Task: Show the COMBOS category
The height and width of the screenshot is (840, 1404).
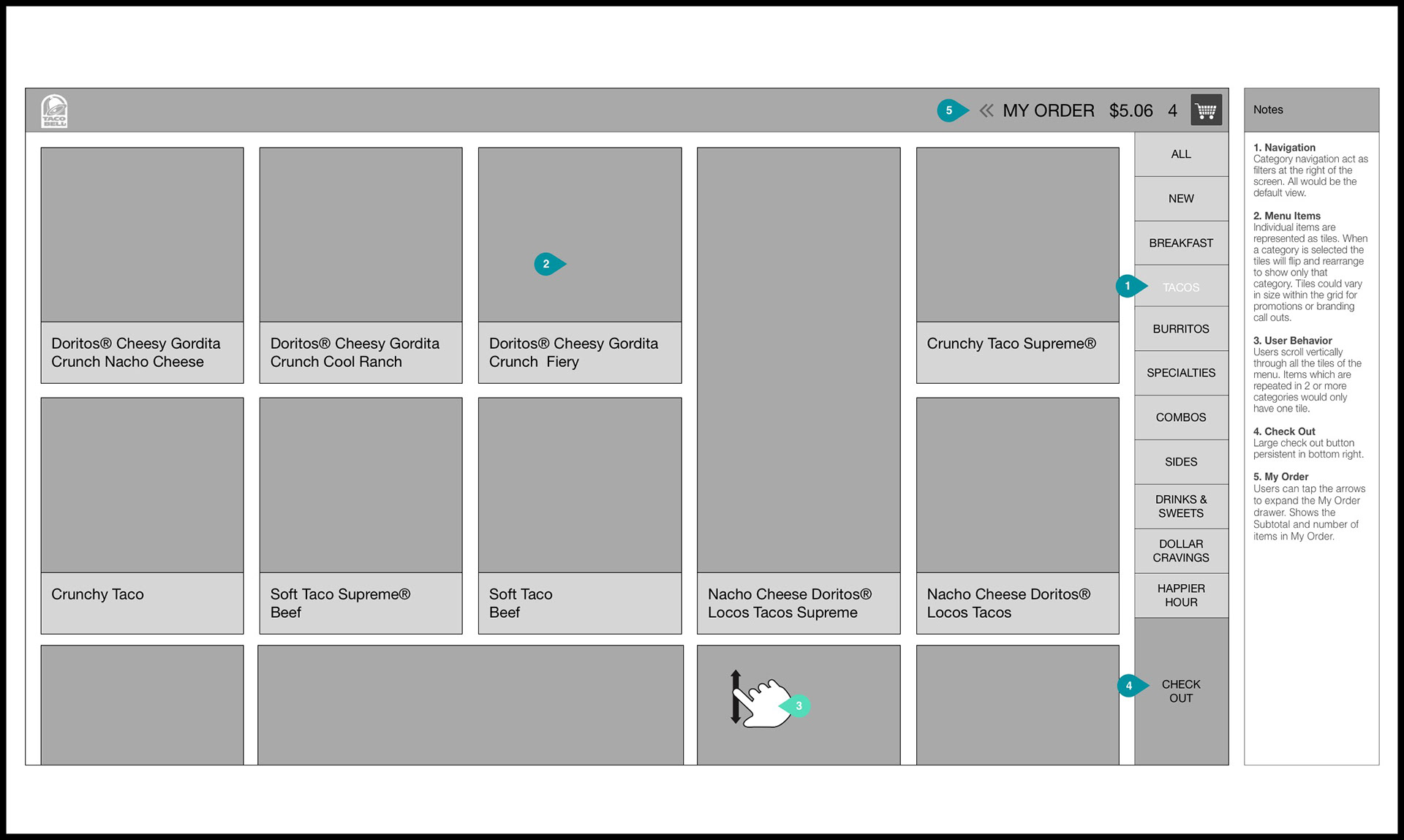Action: tap(1181, 417)
